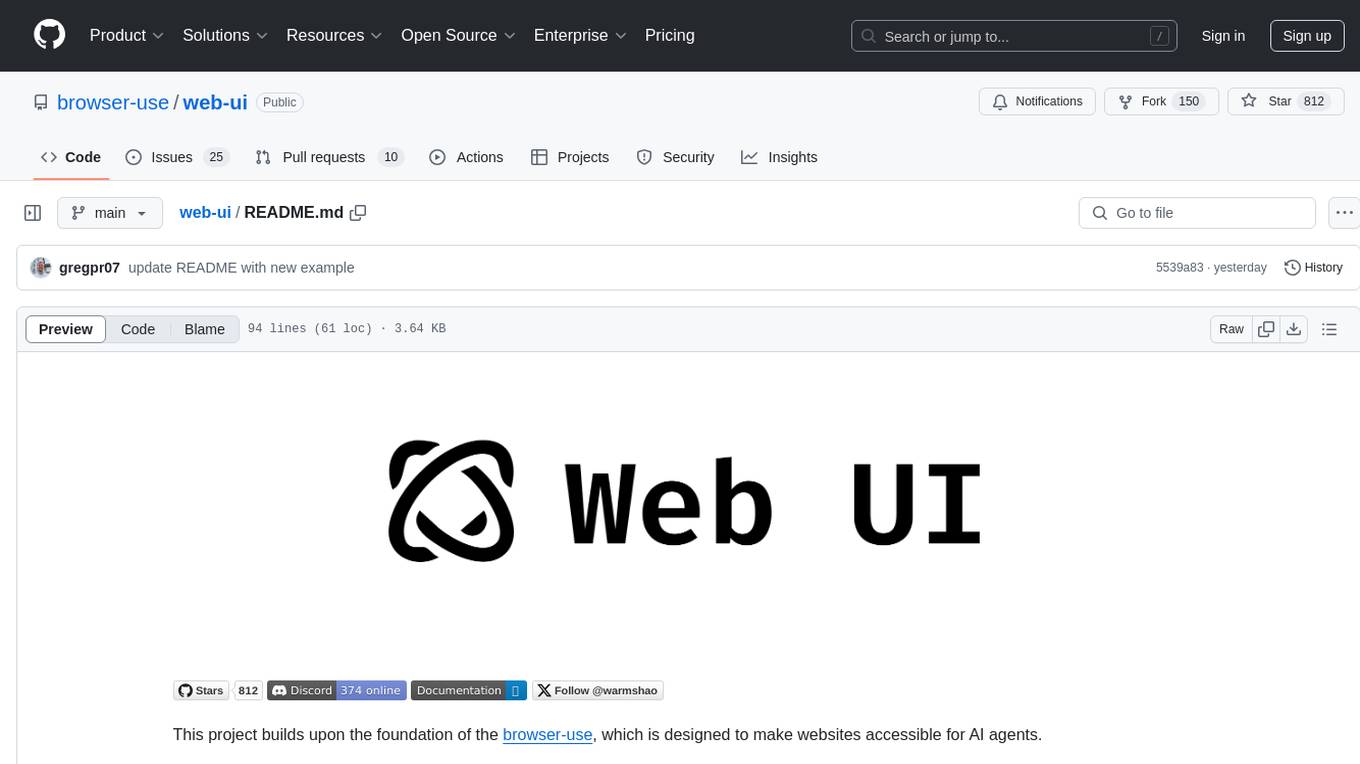
Task: Switch to Code view
Action: point(138,329)
